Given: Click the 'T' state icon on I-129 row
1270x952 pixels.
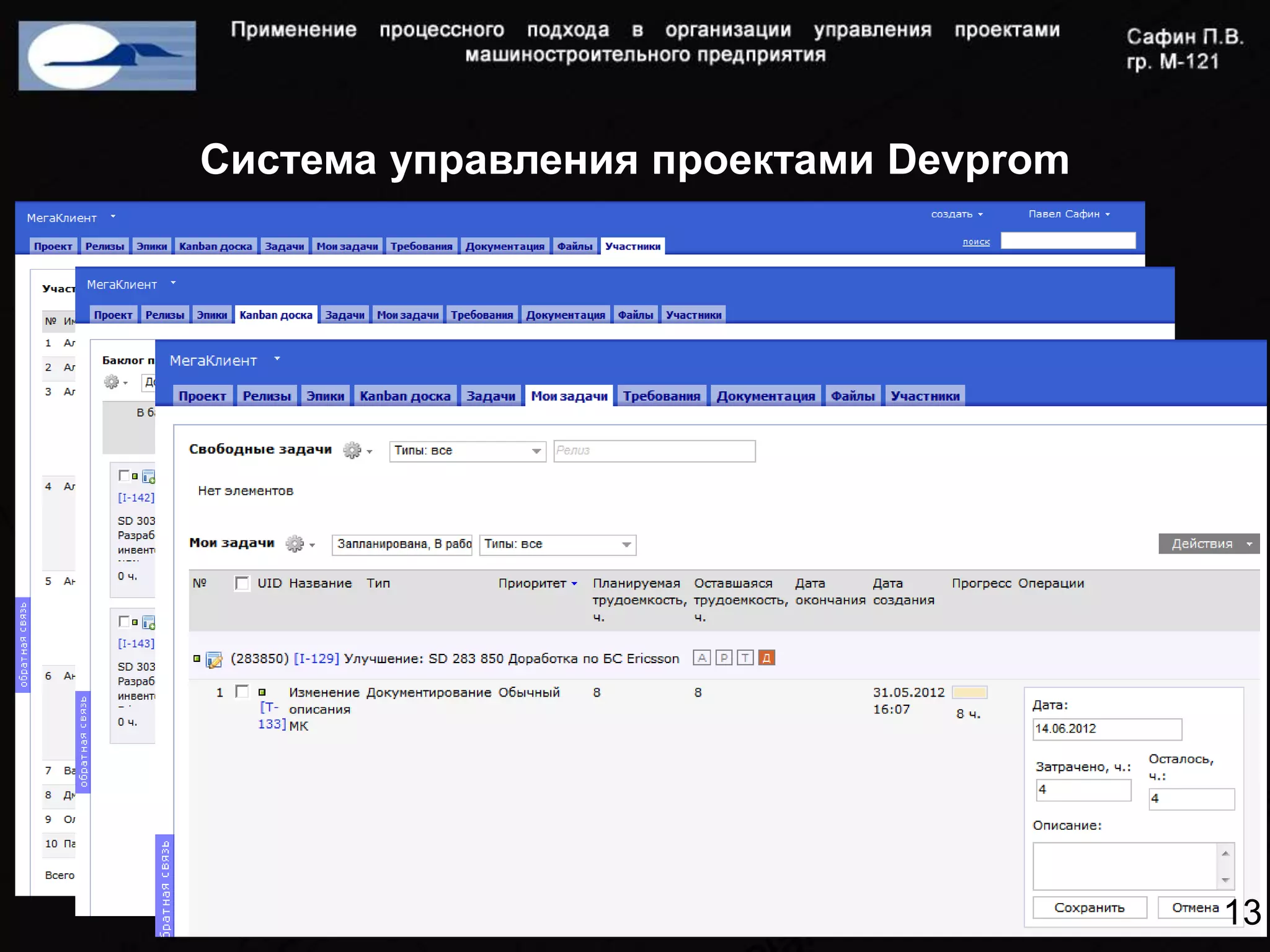Looking at the screenshot, I should pos(745,658).
